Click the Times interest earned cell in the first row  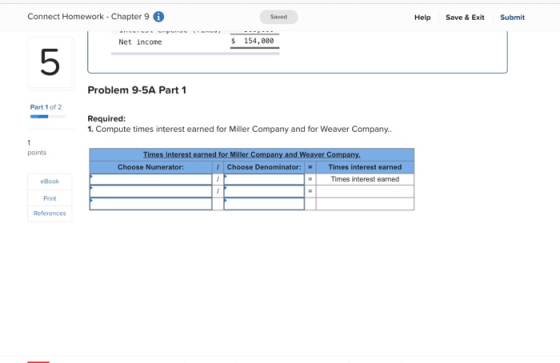365,179
